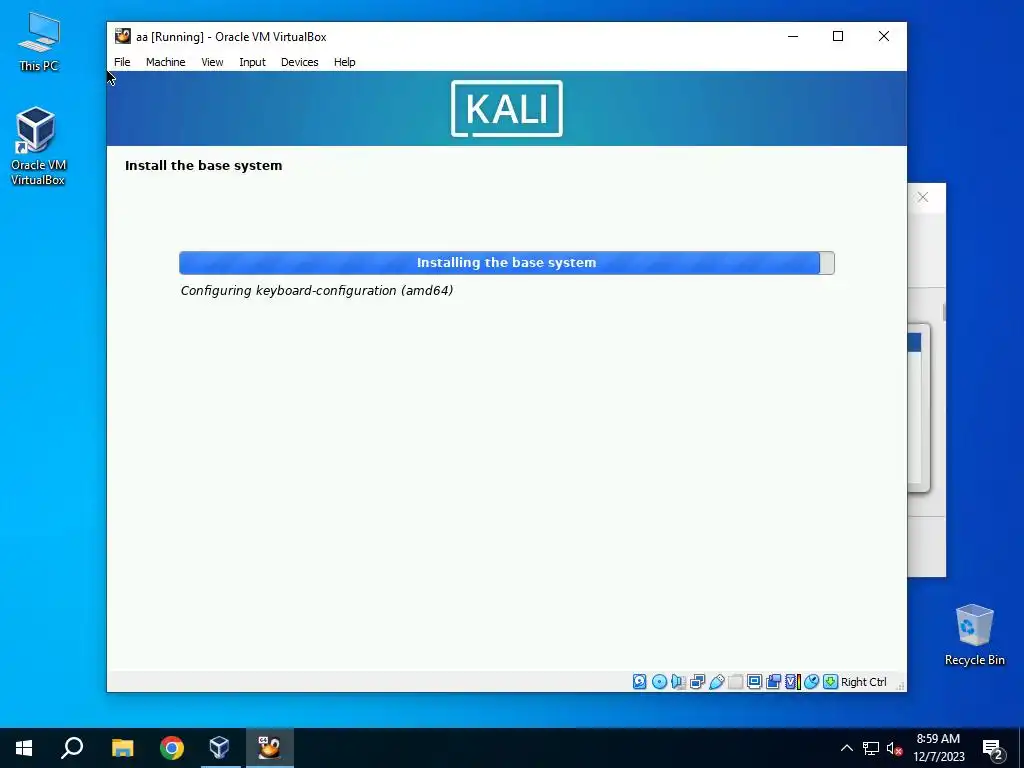Click the recording status icon
This screenshot has width=1024, height=768.
pyautogui.click(x=773, y=682)
